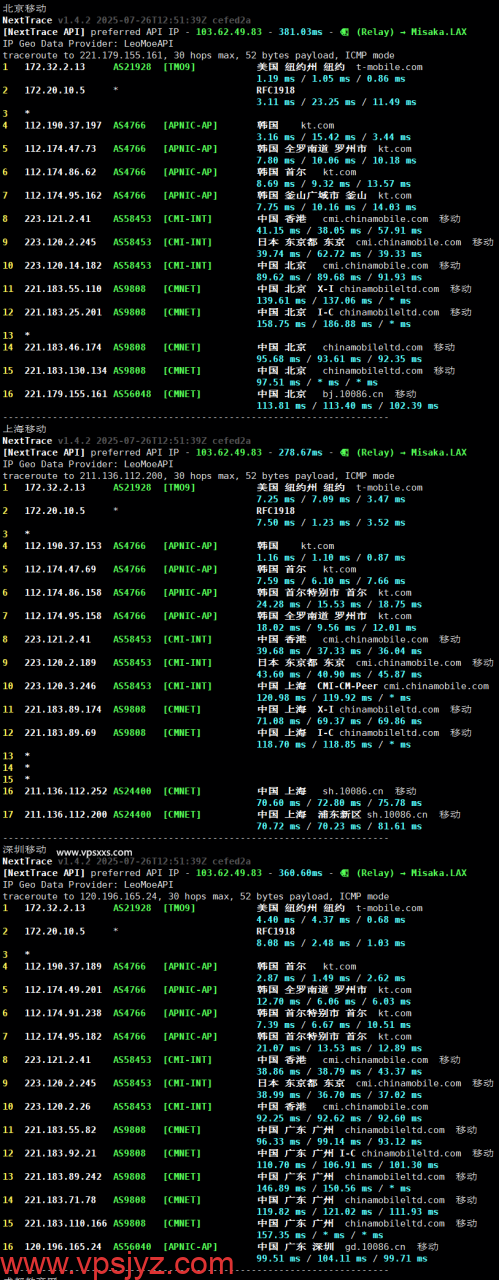This screenshot has width=499, height=1280.
Task: Click IP address 112.190.37.189
Action: click(63, 966)
